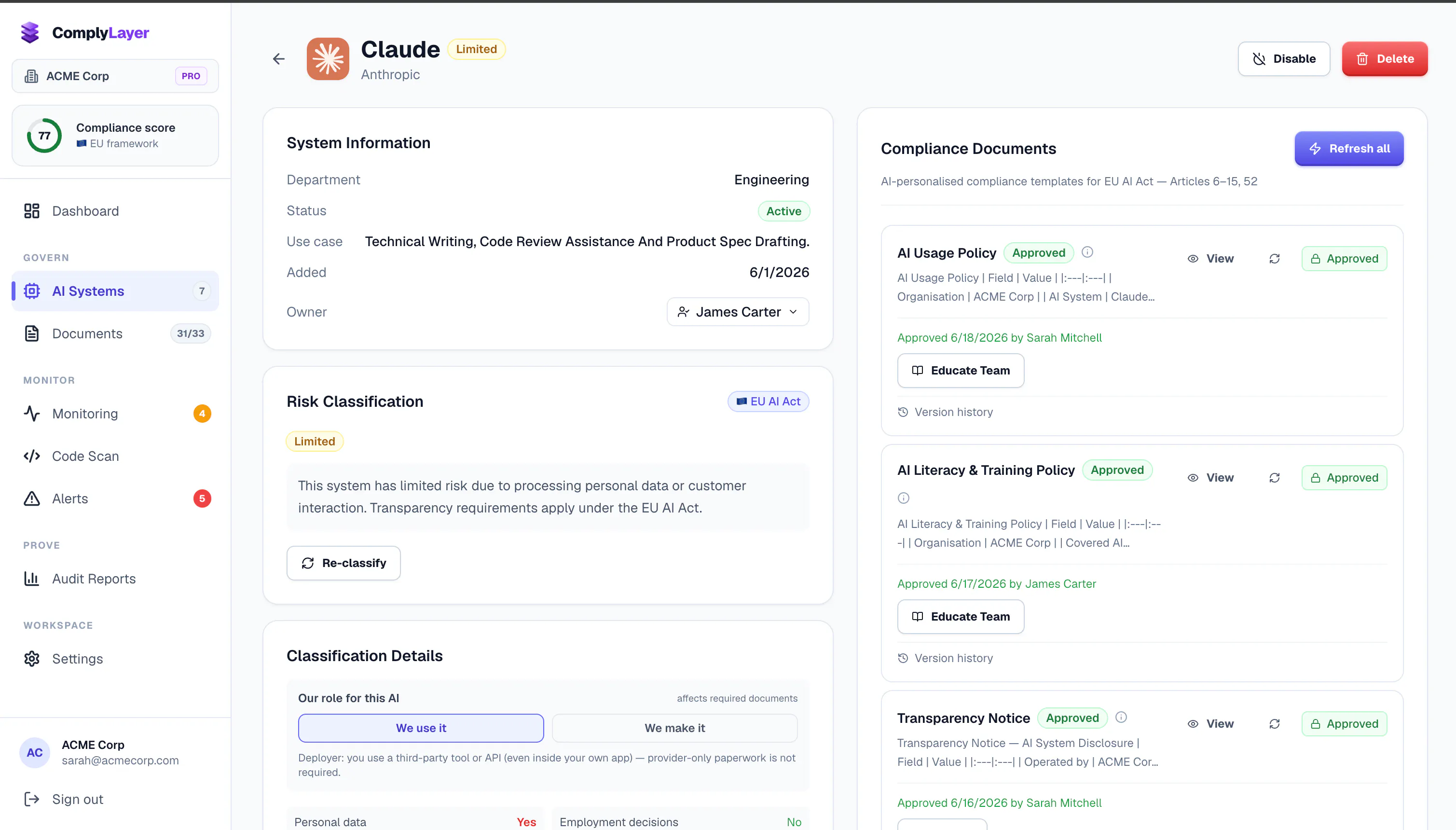This screenshot has height=830, width=1456.
Task: Click the Monitoring badge showing 4
Action: click(202, 414)
